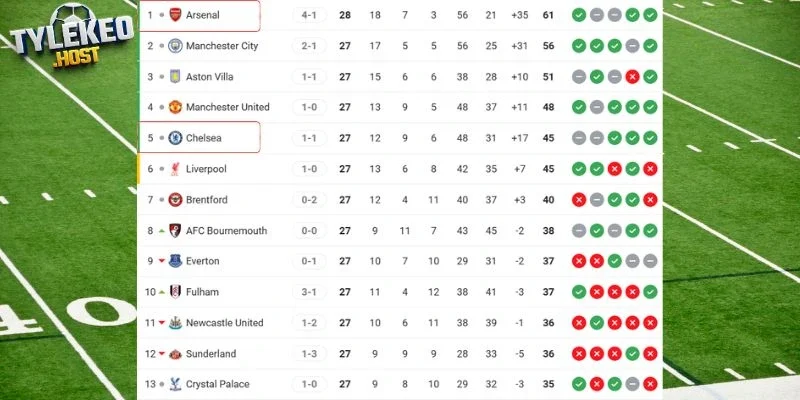Screen dimensions: 800x400
Task: Click the Manchester City club crest
Action: click(x=175, y=46)
